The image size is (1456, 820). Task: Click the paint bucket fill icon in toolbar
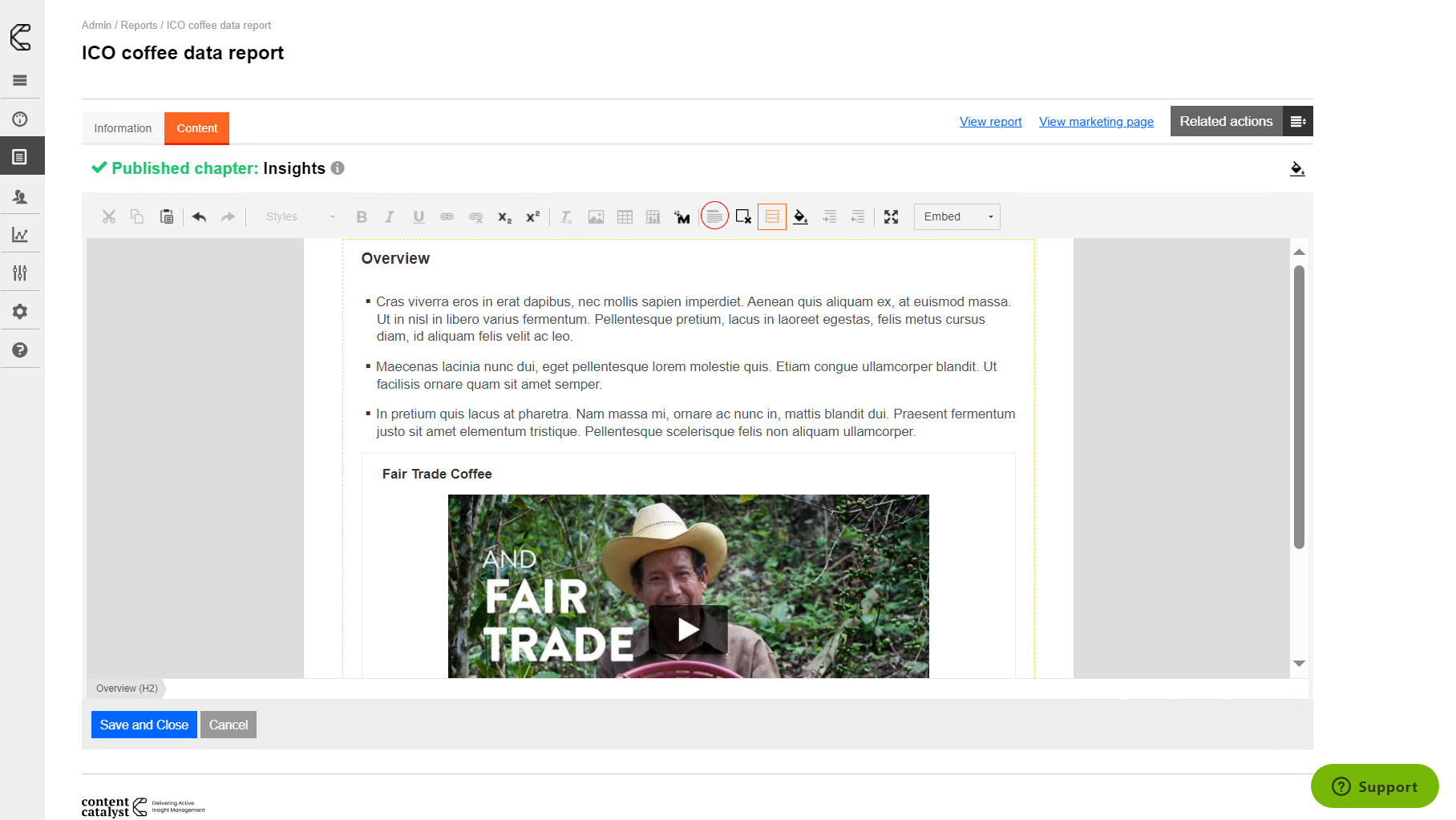(800, 217)
